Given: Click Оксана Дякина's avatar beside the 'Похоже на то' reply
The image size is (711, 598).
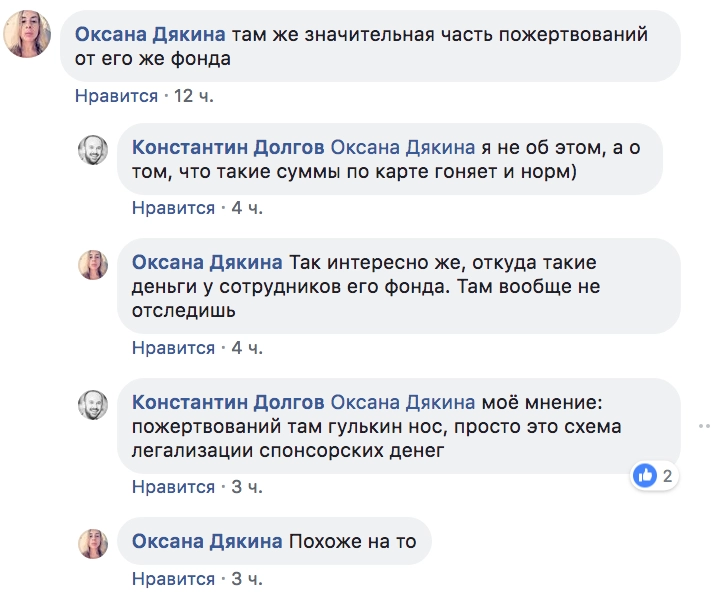Looking at the screenshot, I should (93, 544).
